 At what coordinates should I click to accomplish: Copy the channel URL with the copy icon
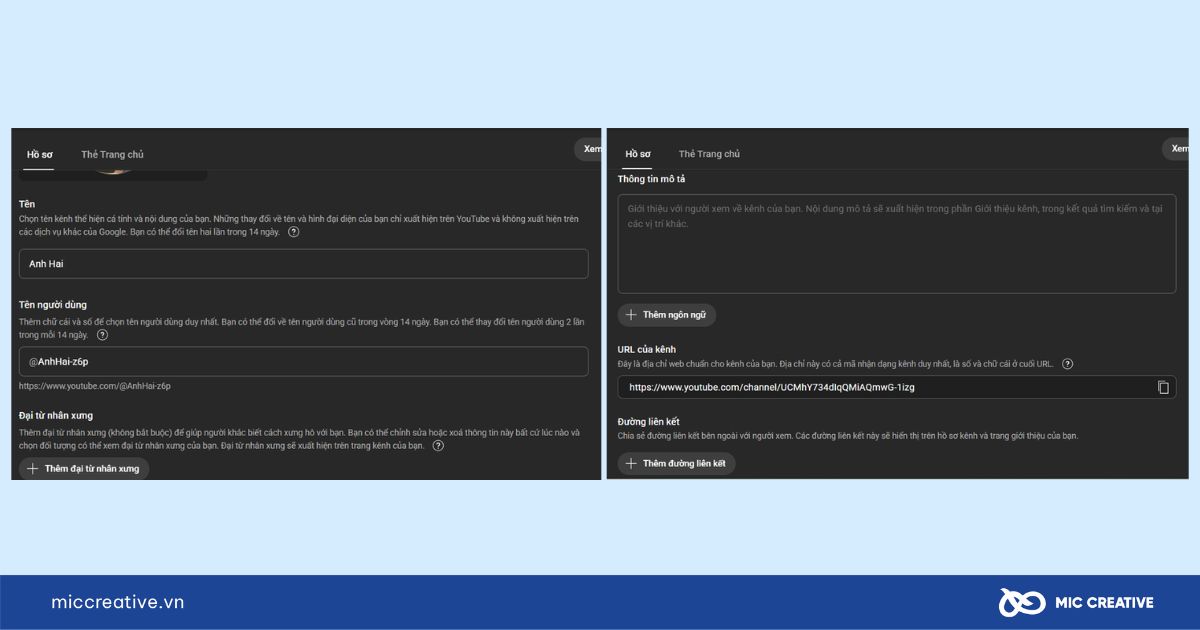point(1163,387)
